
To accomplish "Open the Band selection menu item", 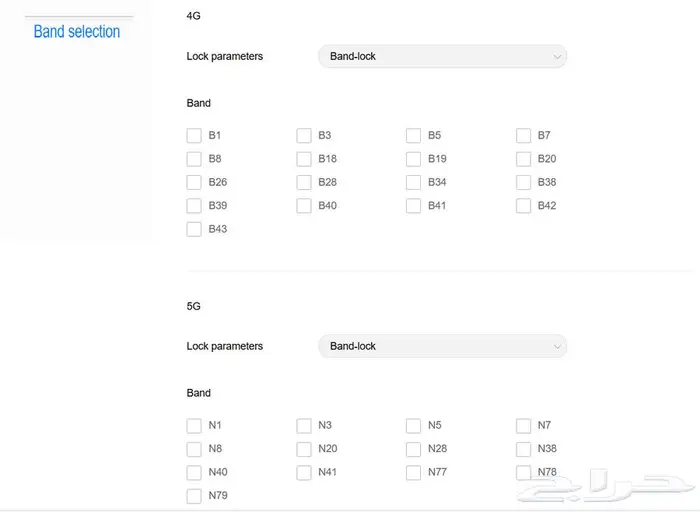I will point(77,32).
